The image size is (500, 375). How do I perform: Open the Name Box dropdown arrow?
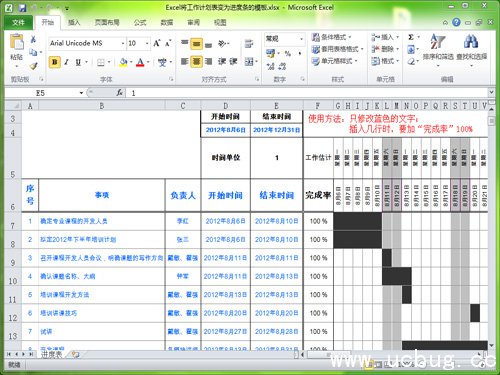pos(81,93)
